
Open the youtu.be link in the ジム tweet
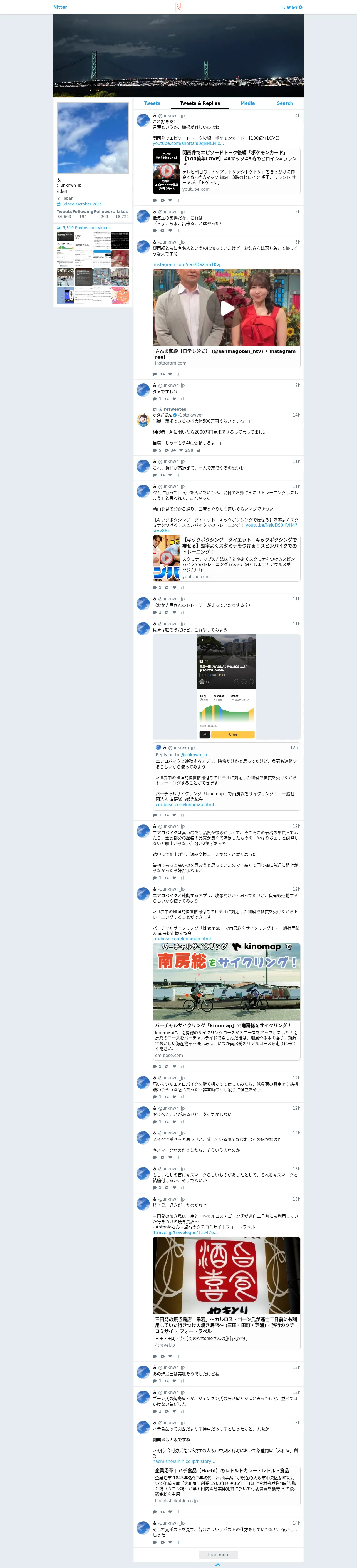click(x=271, y=525)
